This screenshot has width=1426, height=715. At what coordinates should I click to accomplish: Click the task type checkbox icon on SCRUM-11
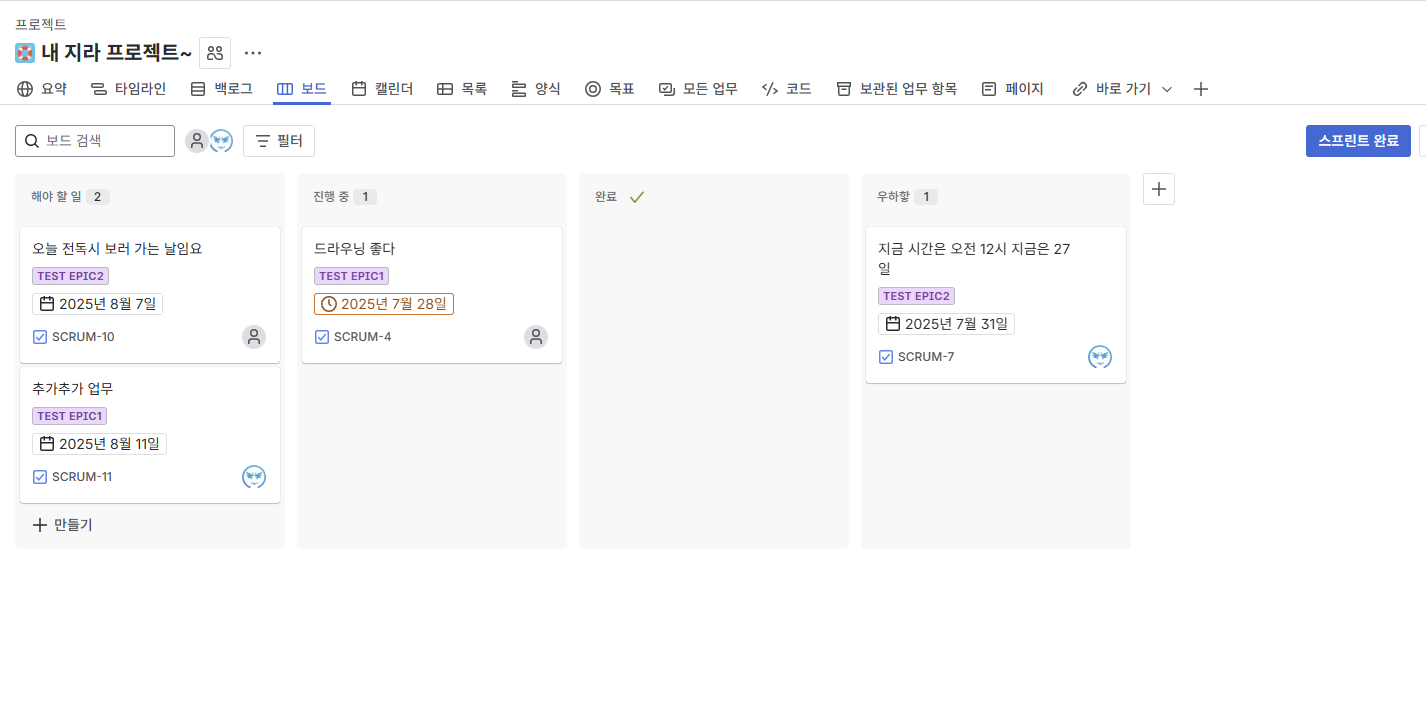pos(40,477)
